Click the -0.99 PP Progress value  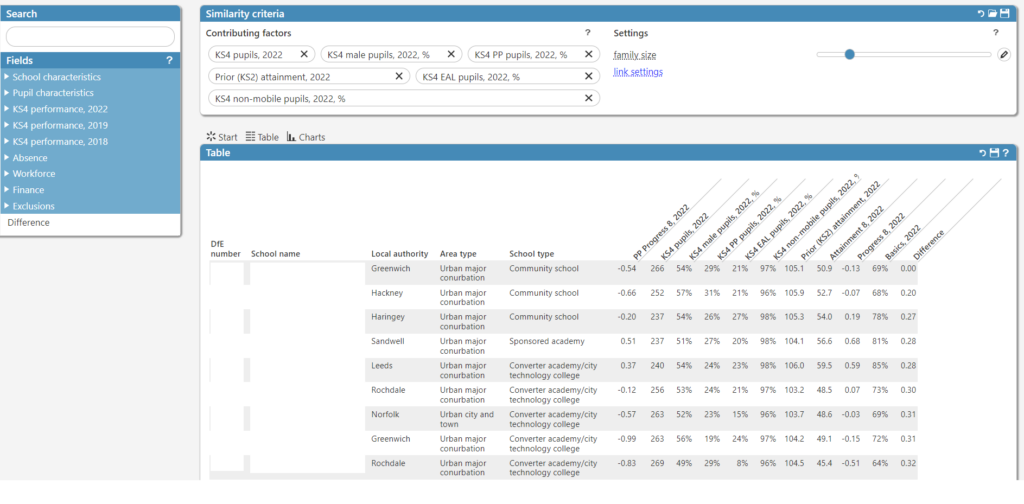pos(626,438)
